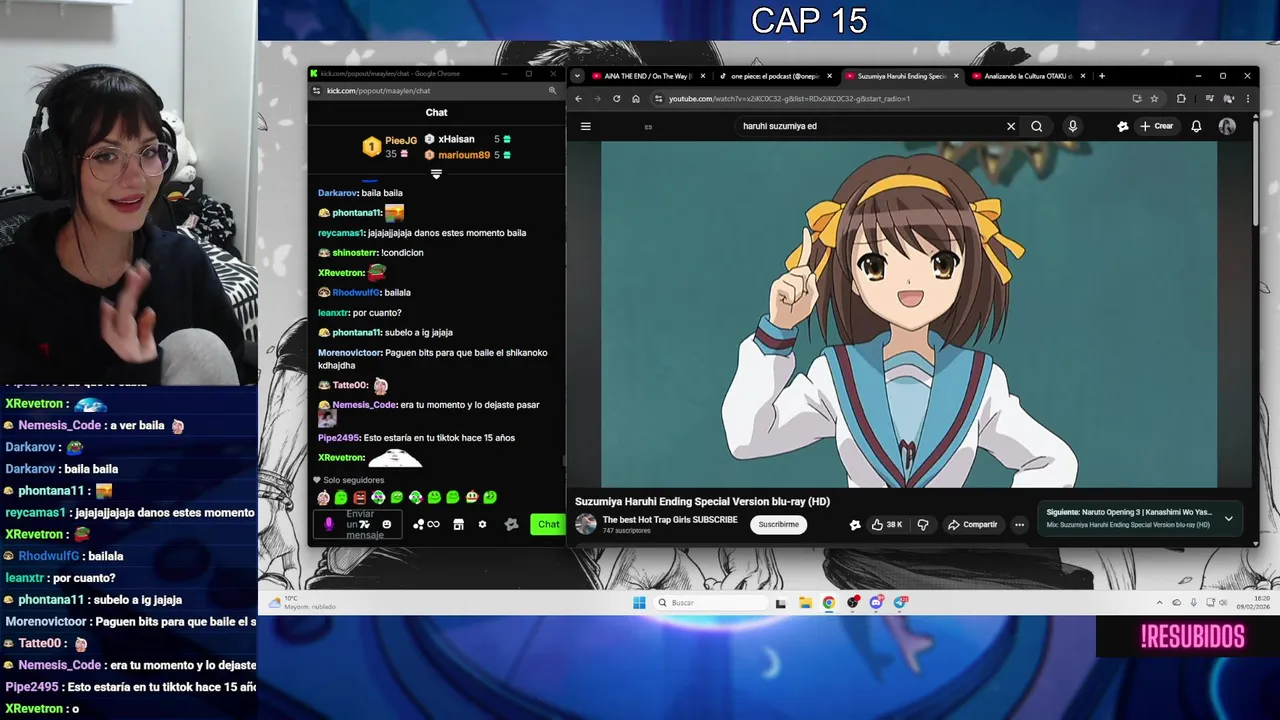Open the Windows Start menu

(x=639, y=602)
